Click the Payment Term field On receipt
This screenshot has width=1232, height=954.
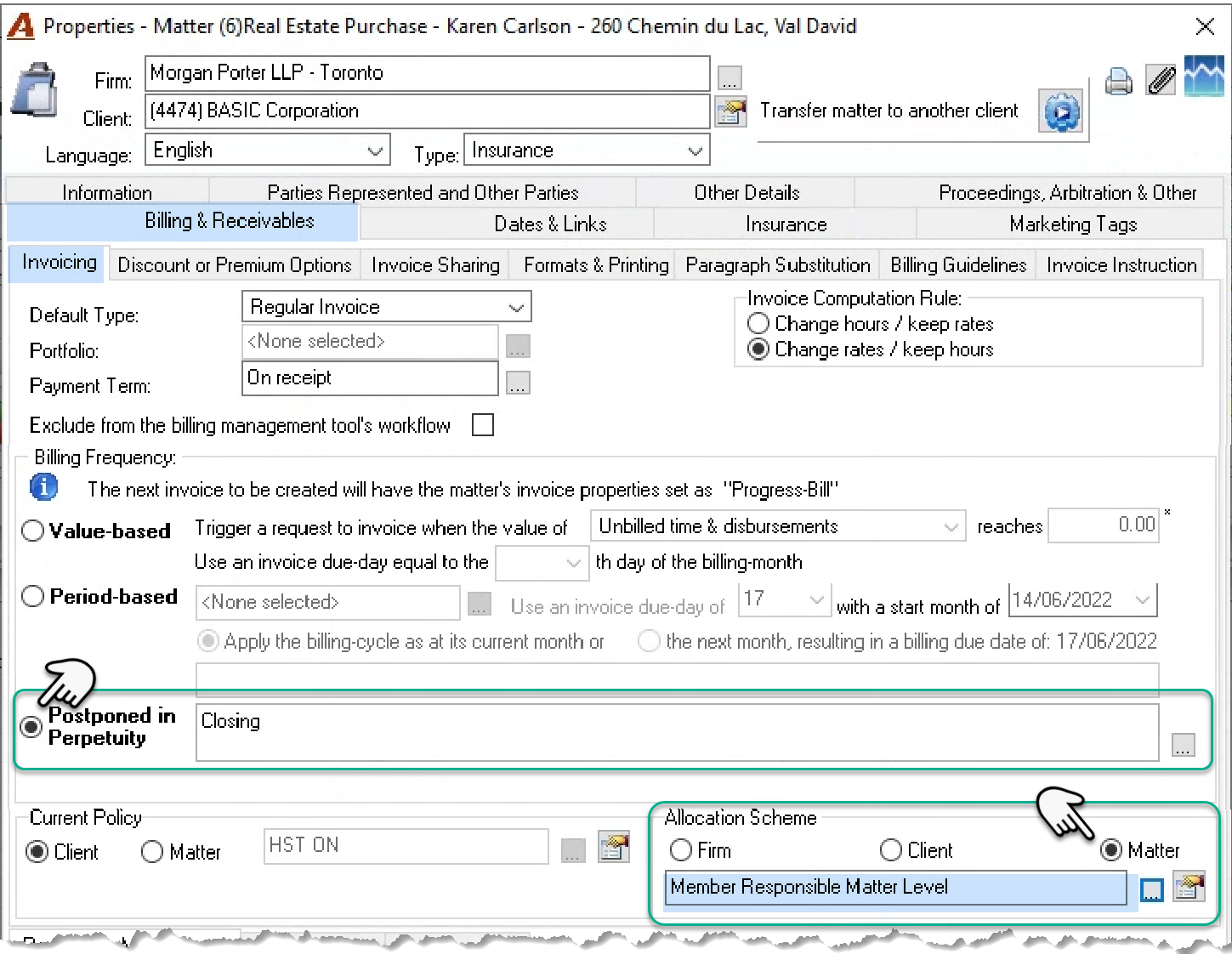pyautogui.click(x=370, y=378)
